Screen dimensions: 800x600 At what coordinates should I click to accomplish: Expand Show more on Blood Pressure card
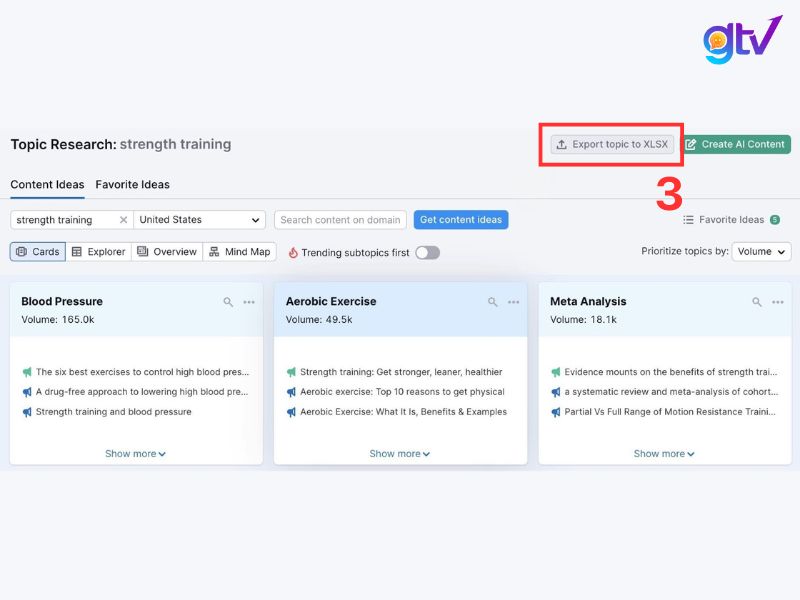(x=136, y=454)
